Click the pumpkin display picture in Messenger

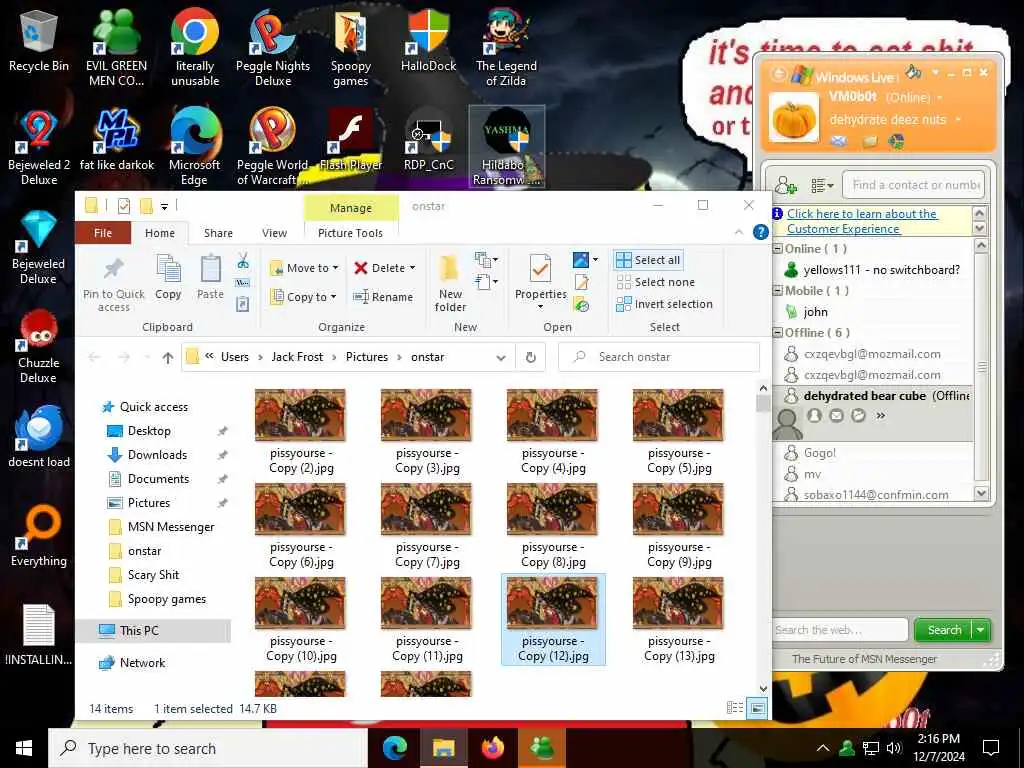793,118
